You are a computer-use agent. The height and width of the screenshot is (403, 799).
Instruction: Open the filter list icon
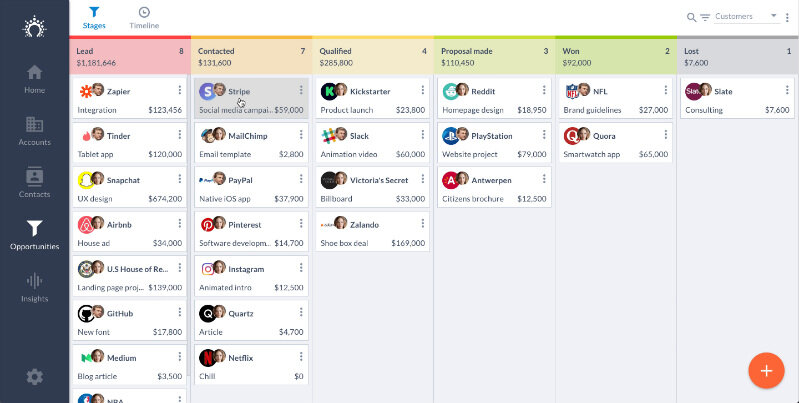coord(705,17)
